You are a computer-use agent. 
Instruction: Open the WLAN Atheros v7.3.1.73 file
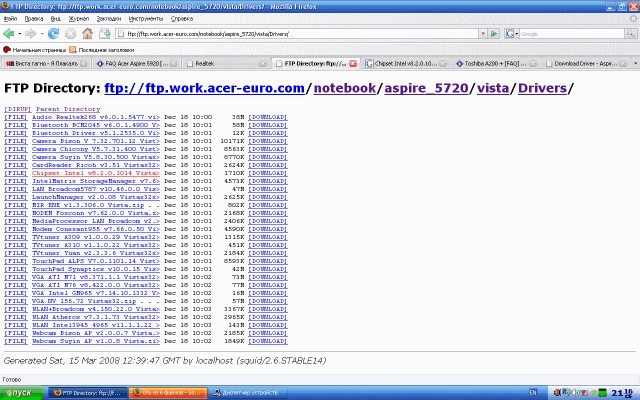96,317
